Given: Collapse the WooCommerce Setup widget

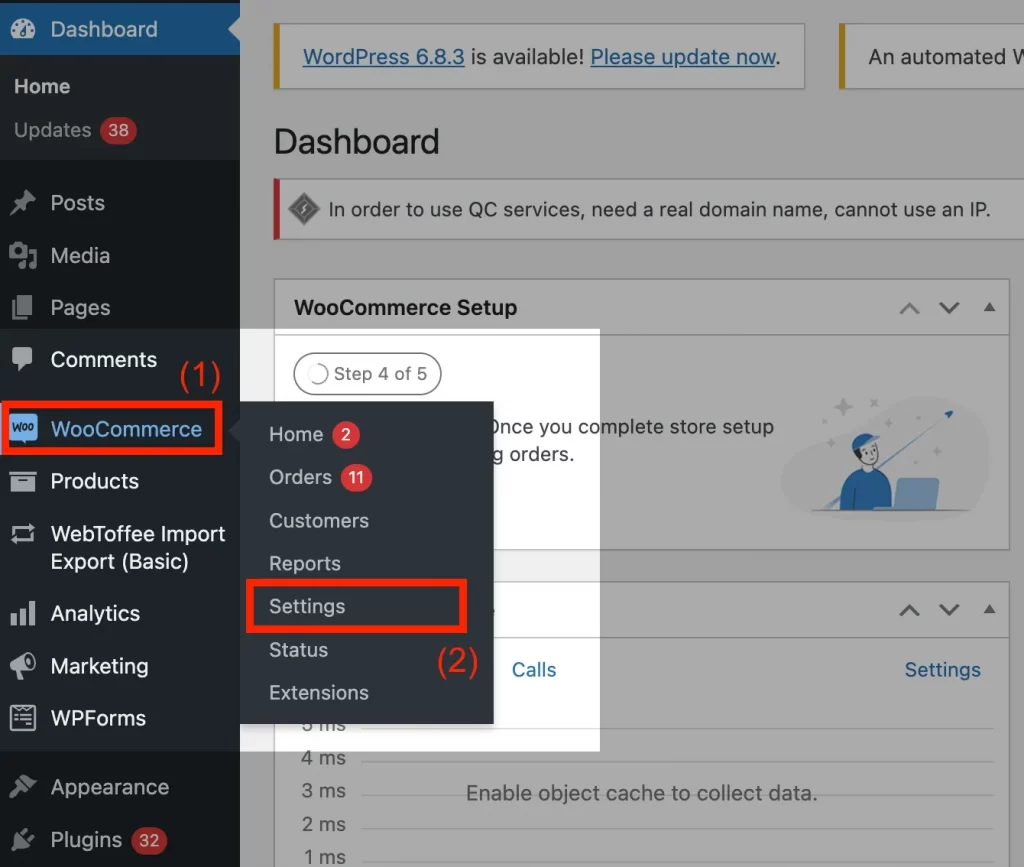Looking at the screenshot, I should pos(988,307).
